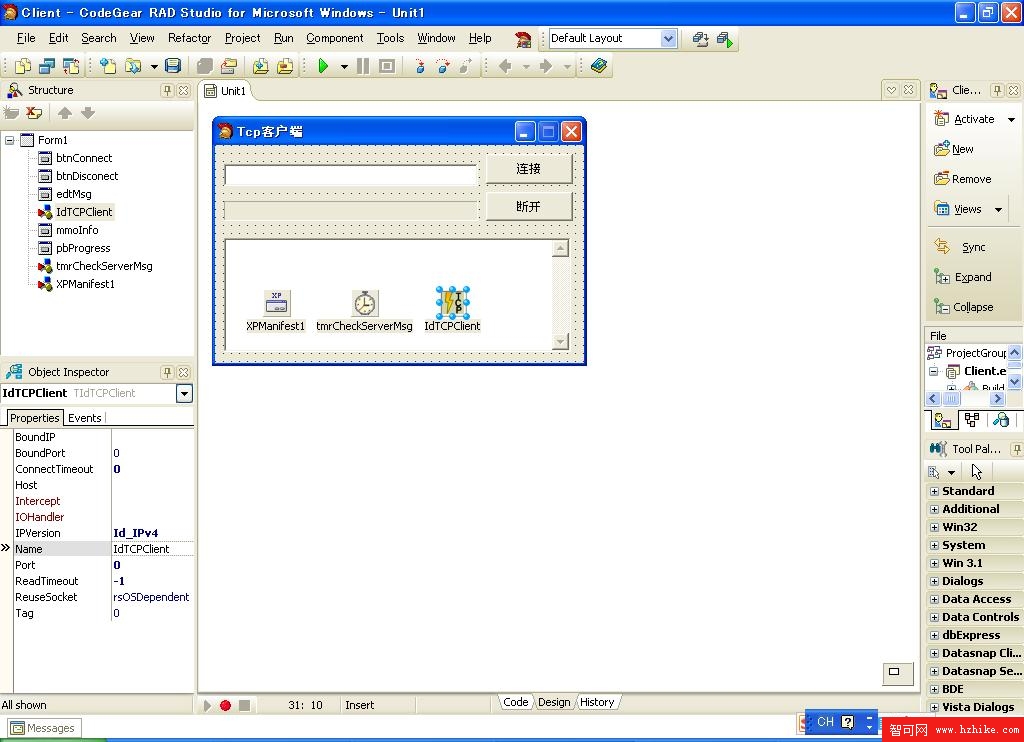The width and height of the screenshot is (1024, 742).
Task: Expand the Win32 palette category
Action: tap(934, 527)
